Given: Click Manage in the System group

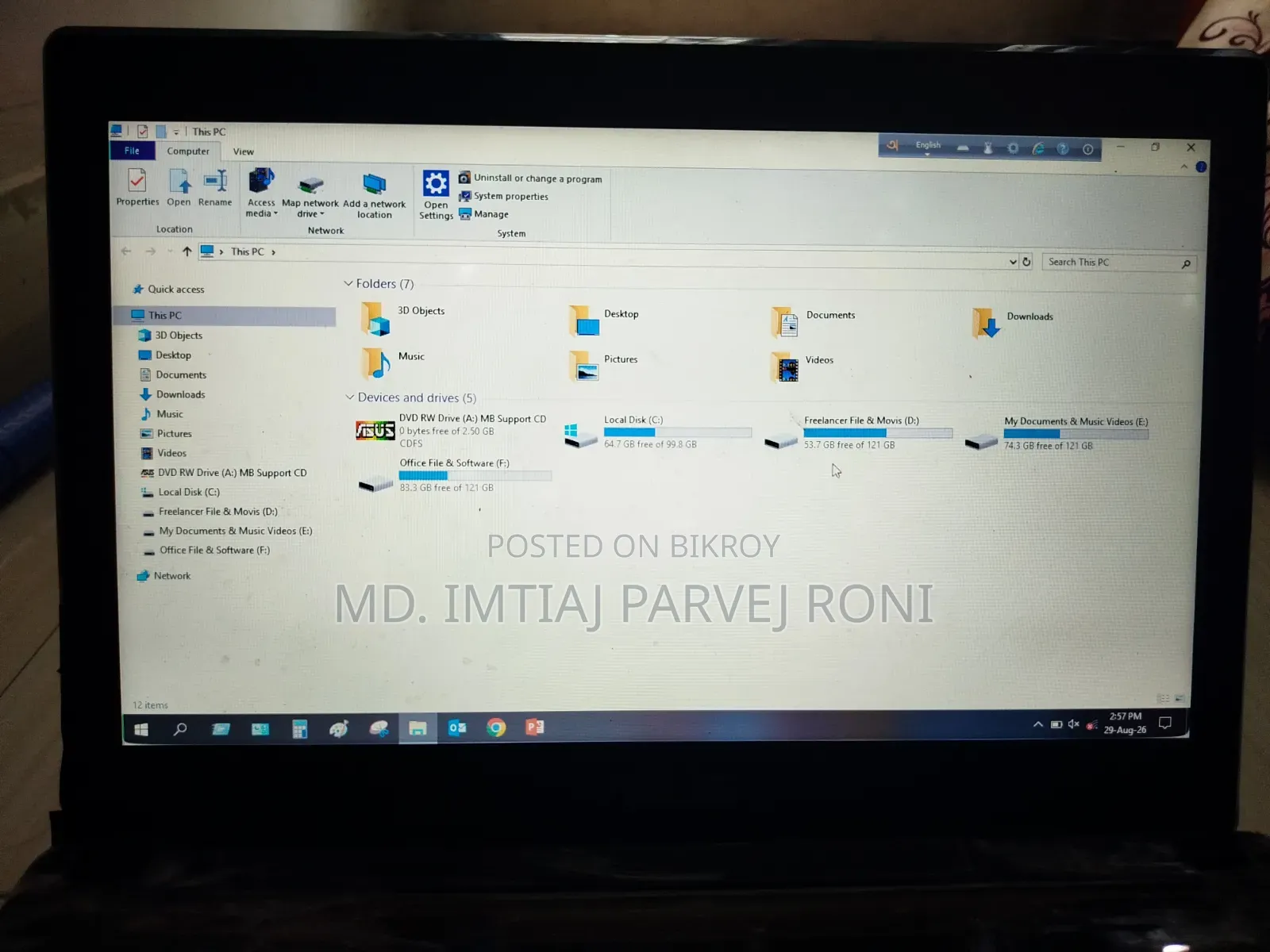Looking at the screenshot, I should [x=483, y=214].
